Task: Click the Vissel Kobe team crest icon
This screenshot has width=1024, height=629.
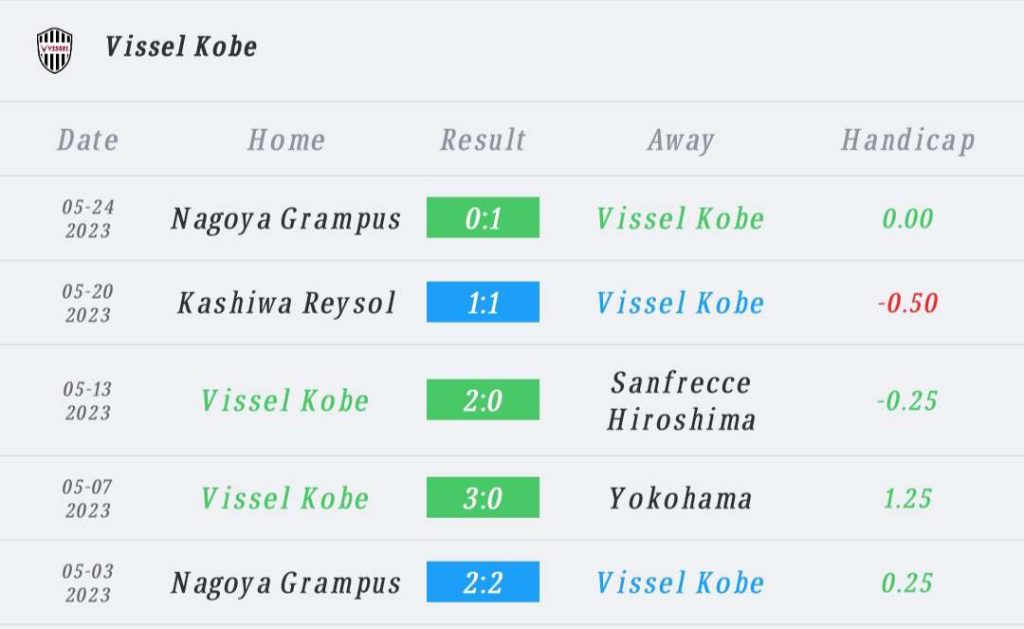Action: pyautogui.click(x=54, y=50)
